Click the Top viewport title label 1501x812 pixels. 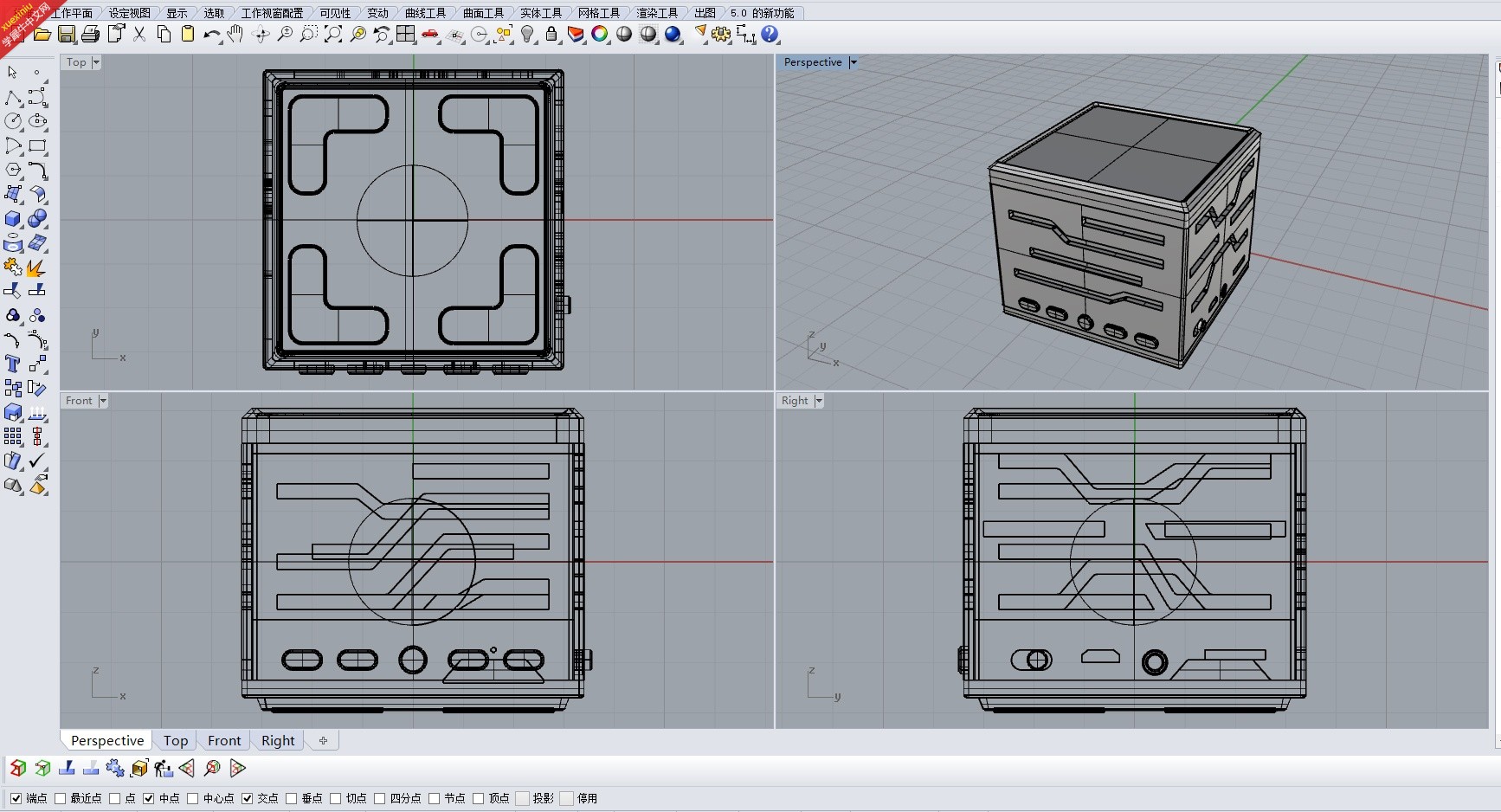click(76, 62)
